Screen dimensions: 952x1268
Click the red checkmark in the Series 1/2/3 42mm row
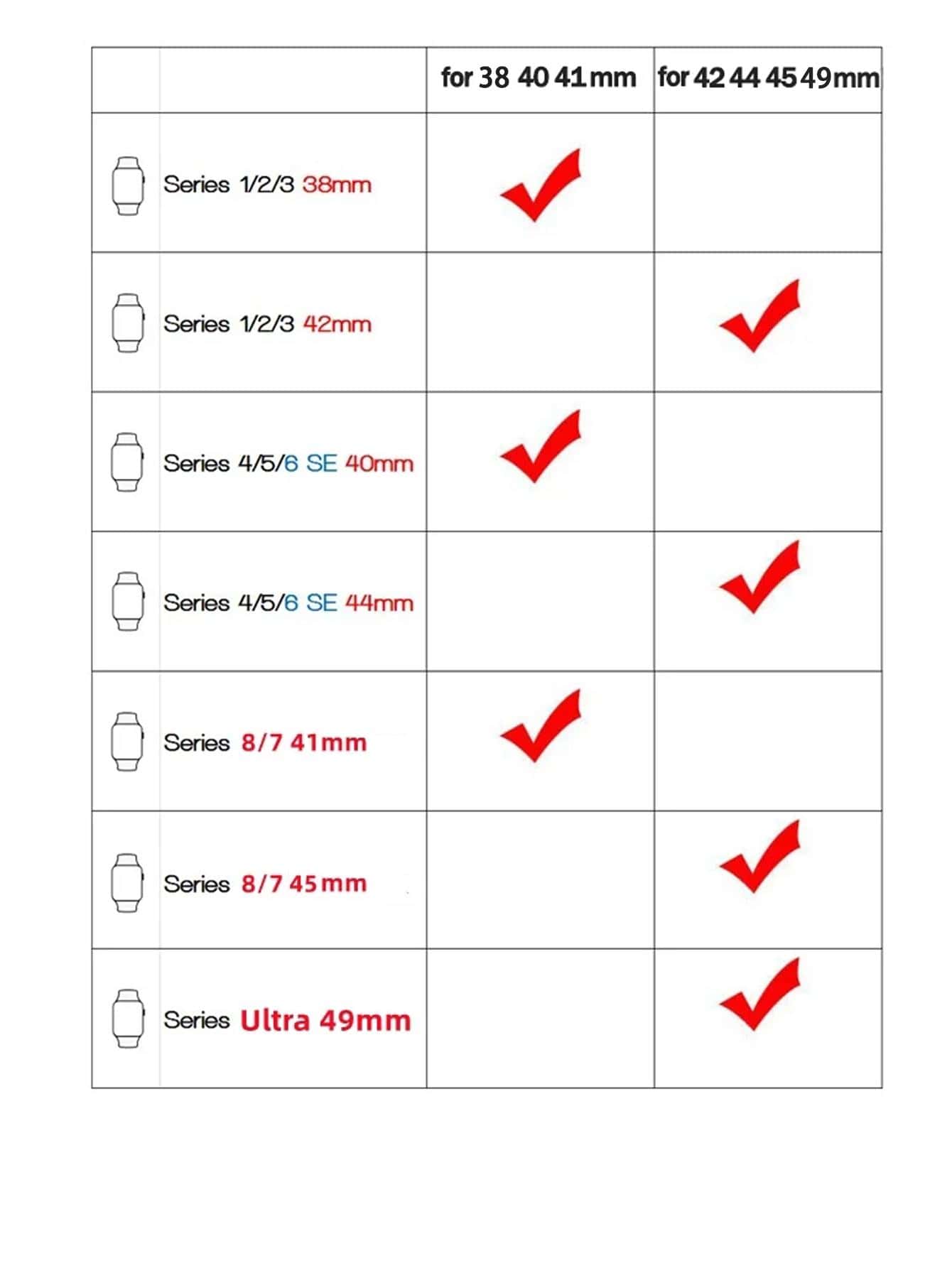pyautogui.click(x=759, y=315)
